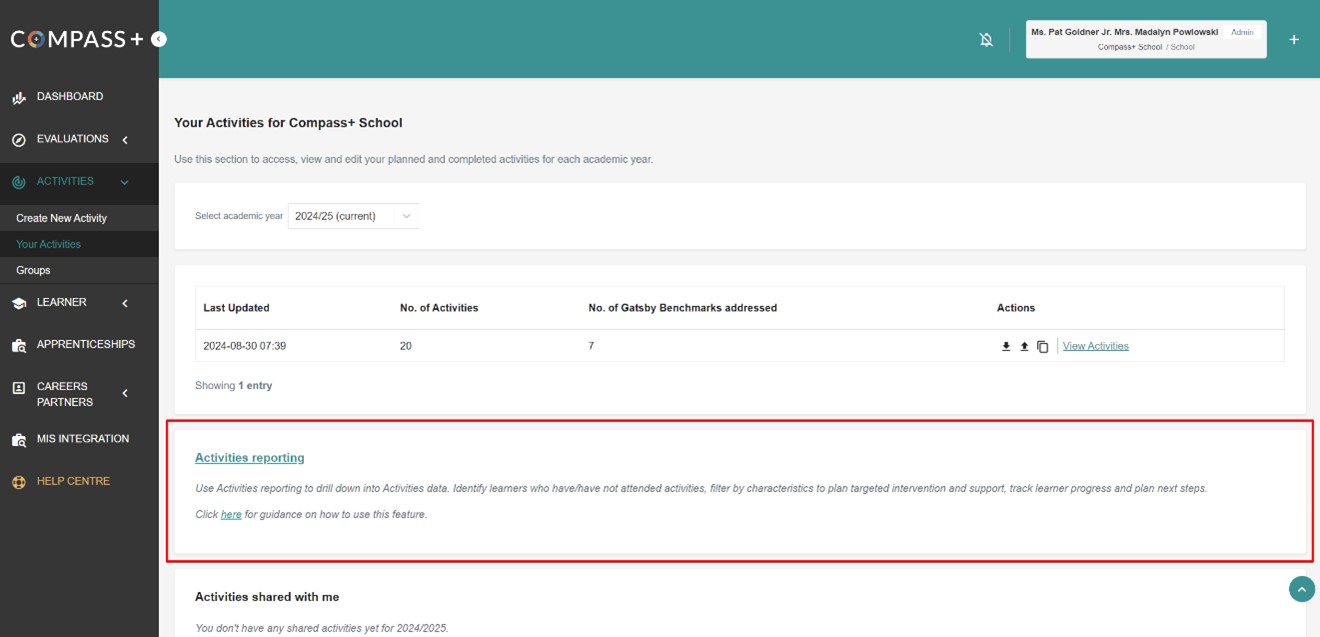
Task: Click the muted notifications bell icon
Action: (x=986, y=40)
